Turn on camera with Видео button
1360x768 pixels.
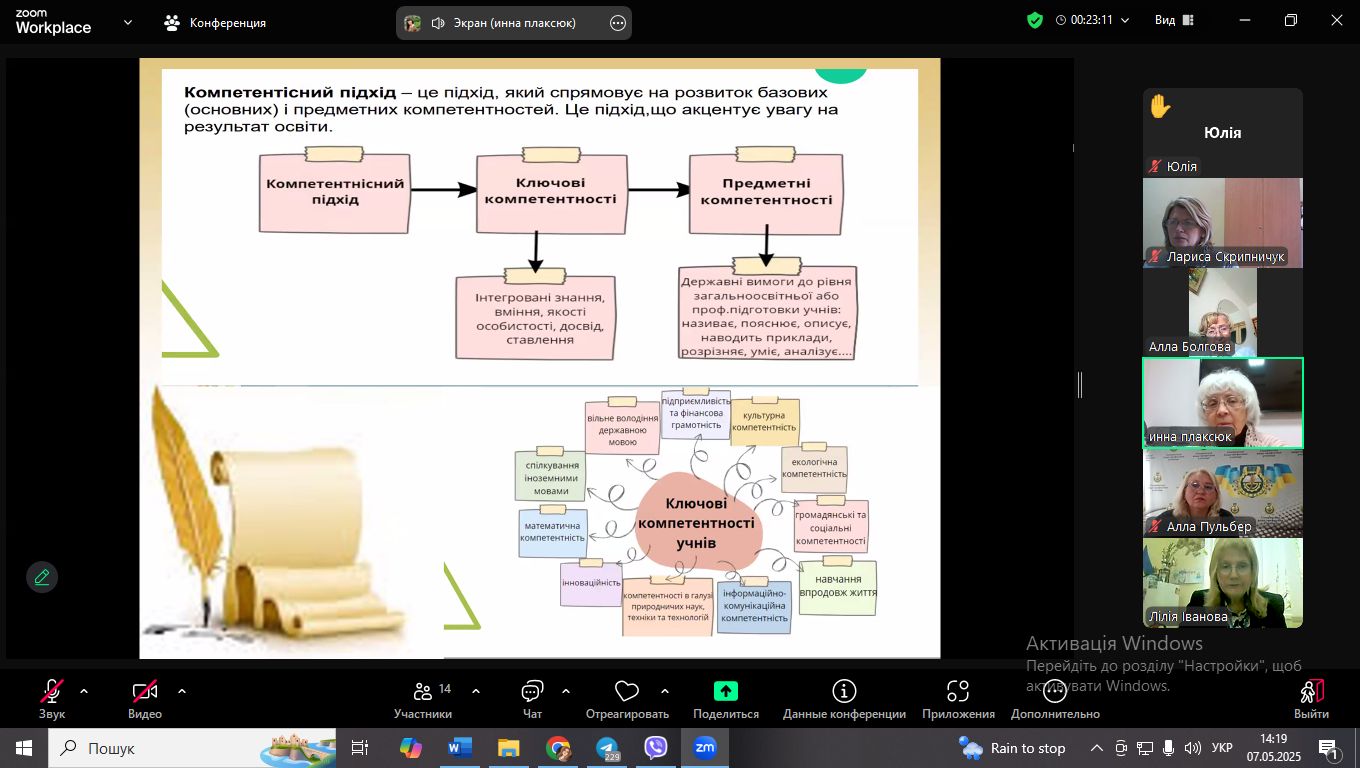point(145,699)
